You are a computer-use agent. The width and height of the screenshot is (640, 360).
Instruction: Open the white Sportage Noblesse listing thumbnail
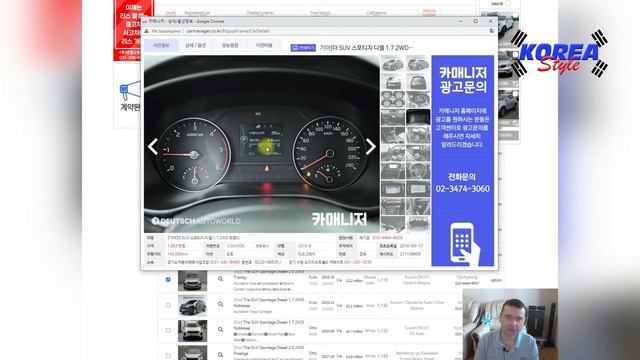click(192, 331)
